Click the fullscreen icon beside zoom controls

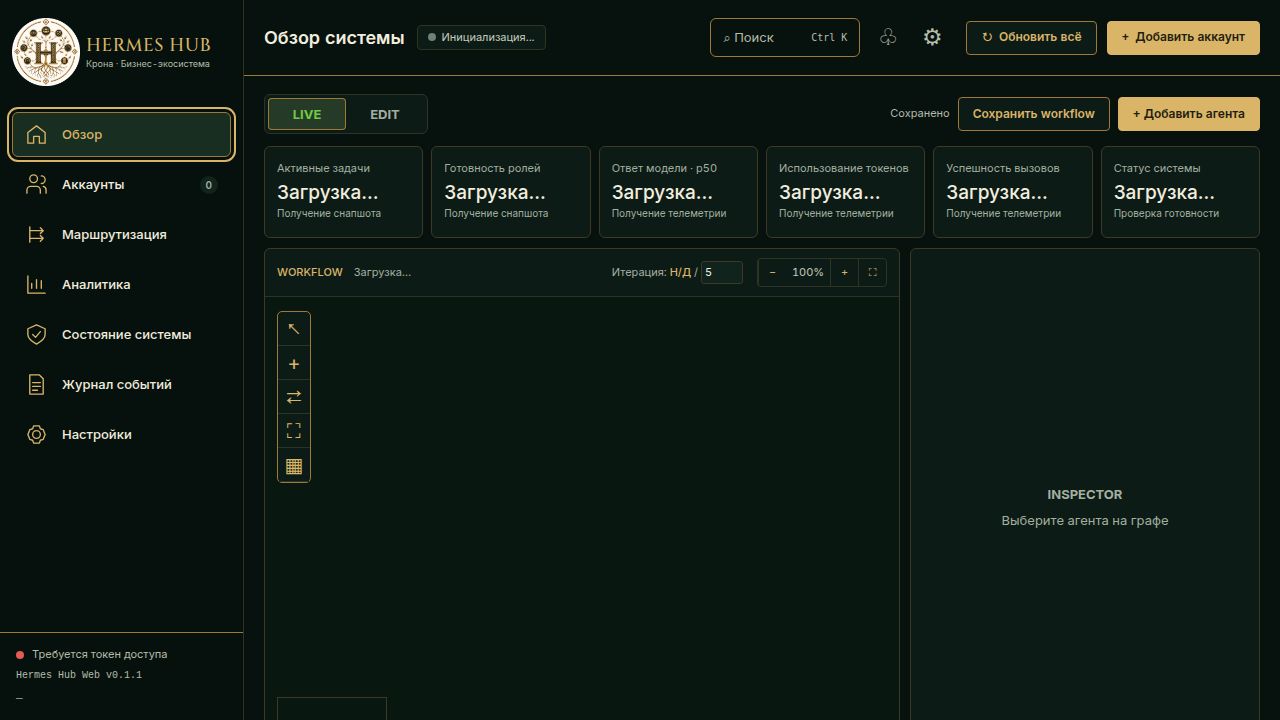(x=873, y=272)
